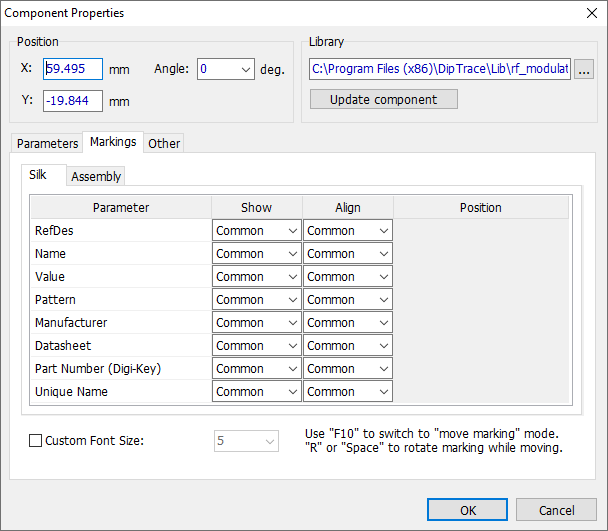The width and height of the screenshot is (608, 531).
Task: Select the Datasheet parameter row label
Action: [x=63, y=346]
